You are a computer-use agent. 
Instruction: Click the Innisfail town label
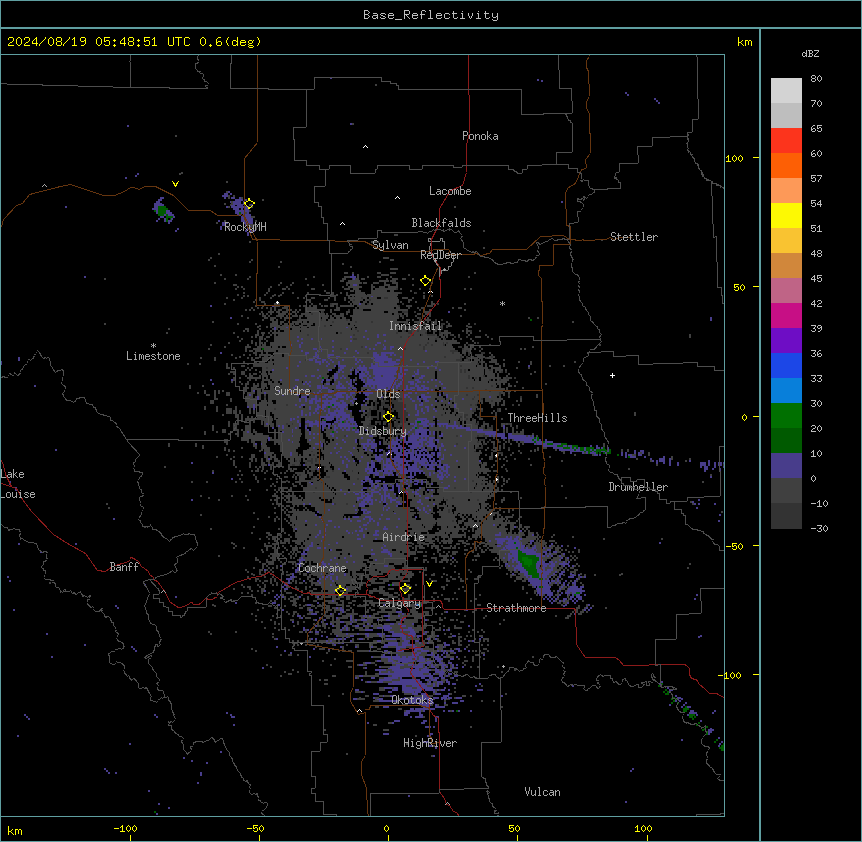point(415,326)
